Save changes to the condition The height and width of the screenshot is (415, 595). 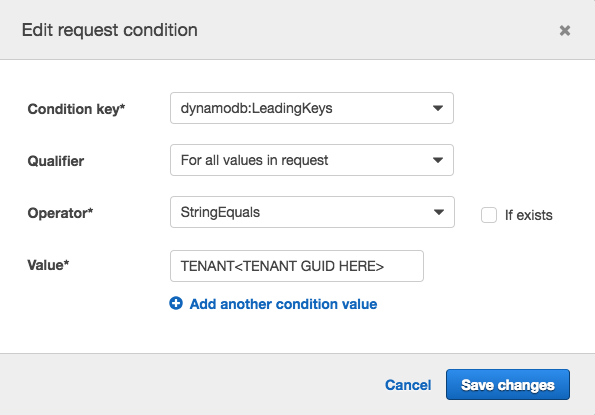[508, 385]
